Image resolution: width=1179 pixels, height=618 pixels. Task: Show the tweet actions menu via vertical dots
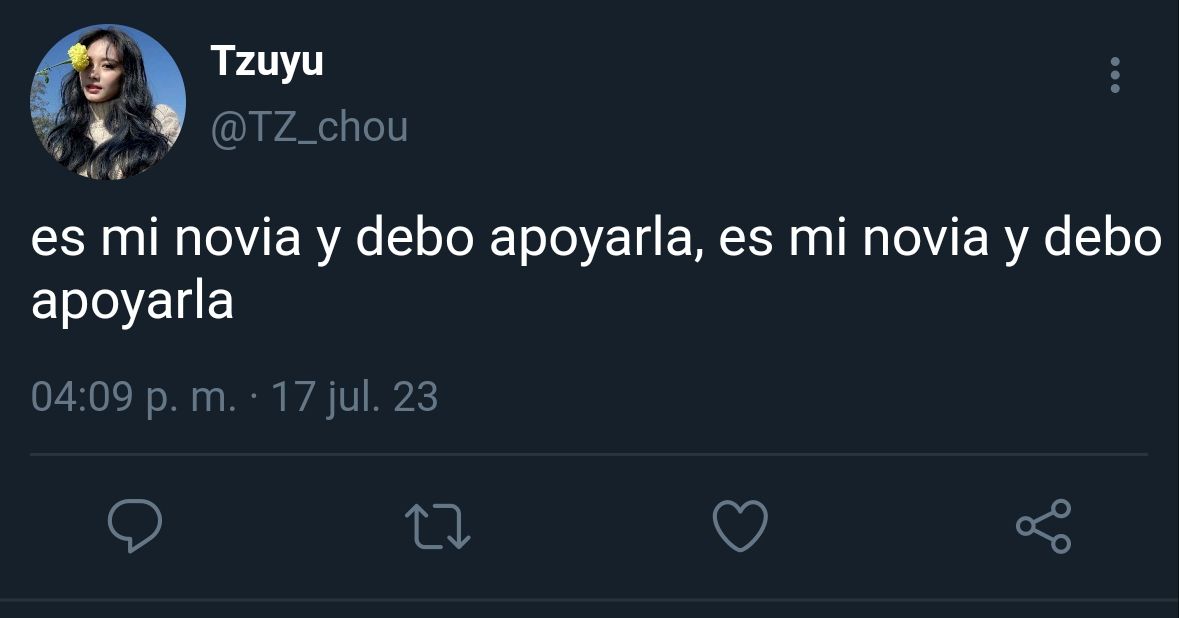pyautogui.click(x=1115, y=75)
